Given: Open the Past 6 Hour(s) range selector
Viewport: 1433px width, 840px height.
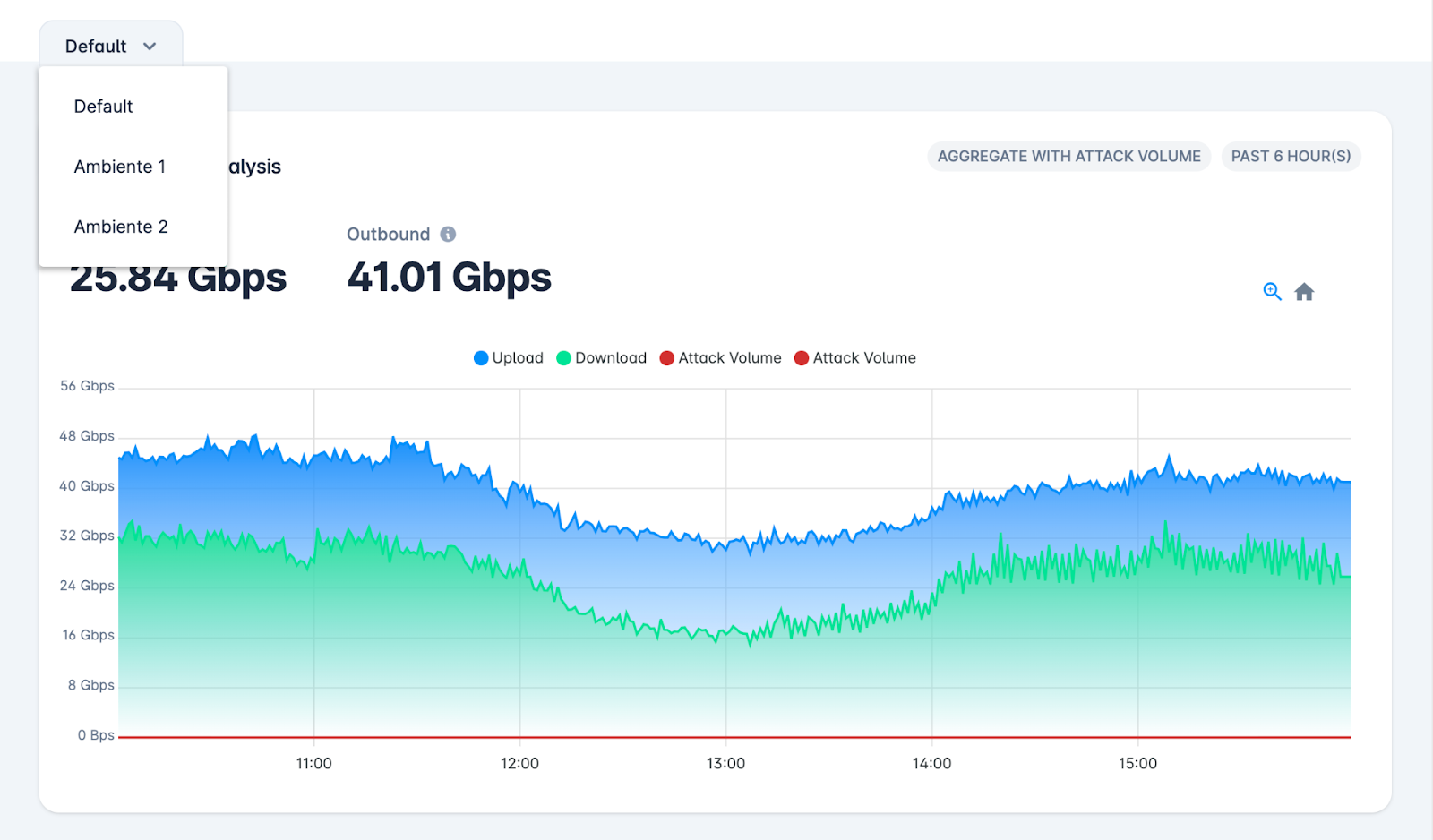Looking at the screenshot, I should coord(1291,156).
